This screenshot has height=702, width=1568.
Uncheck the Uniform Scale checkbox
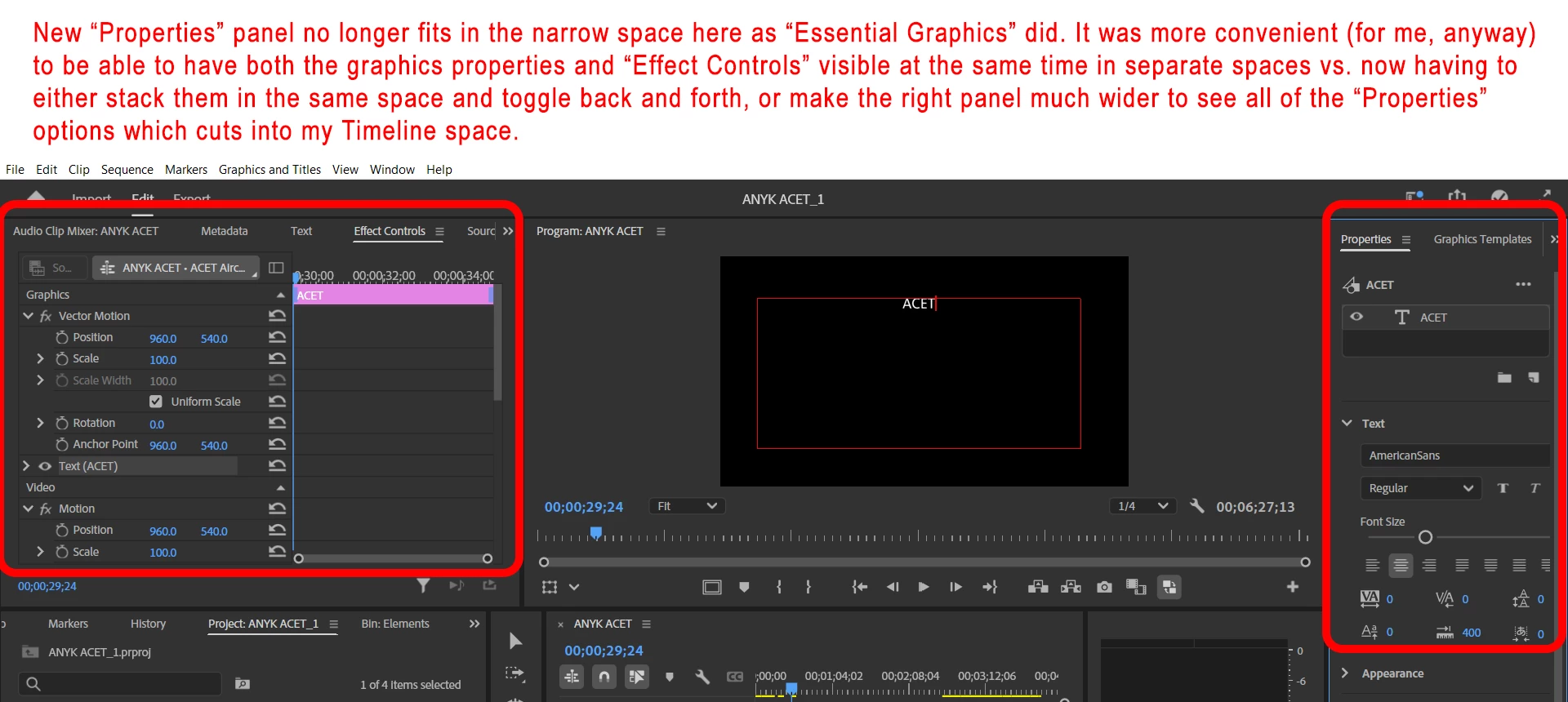point(156,402)
